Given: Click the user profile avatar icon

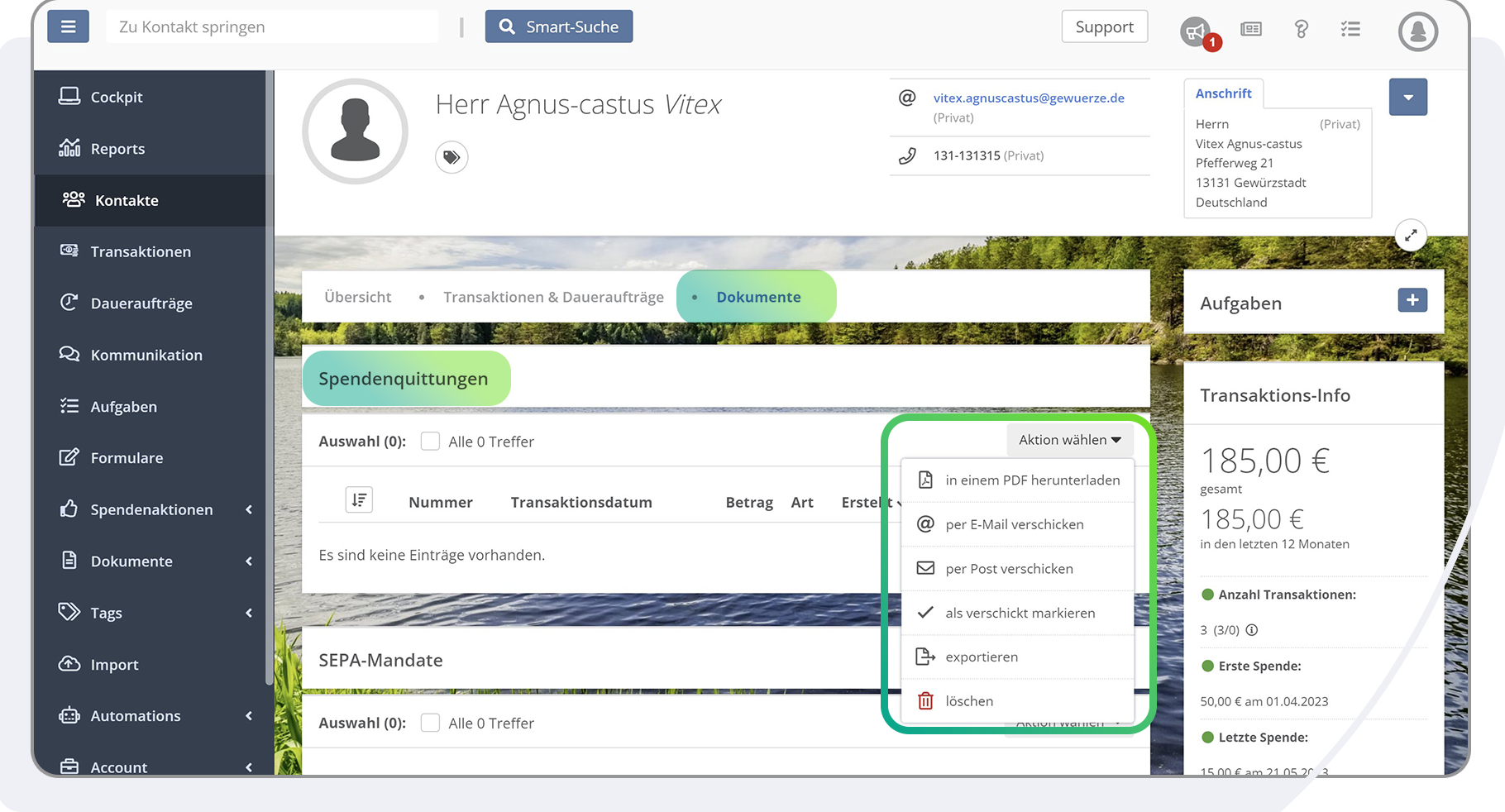Looking at the screenshot, I should pos(1417,31).
